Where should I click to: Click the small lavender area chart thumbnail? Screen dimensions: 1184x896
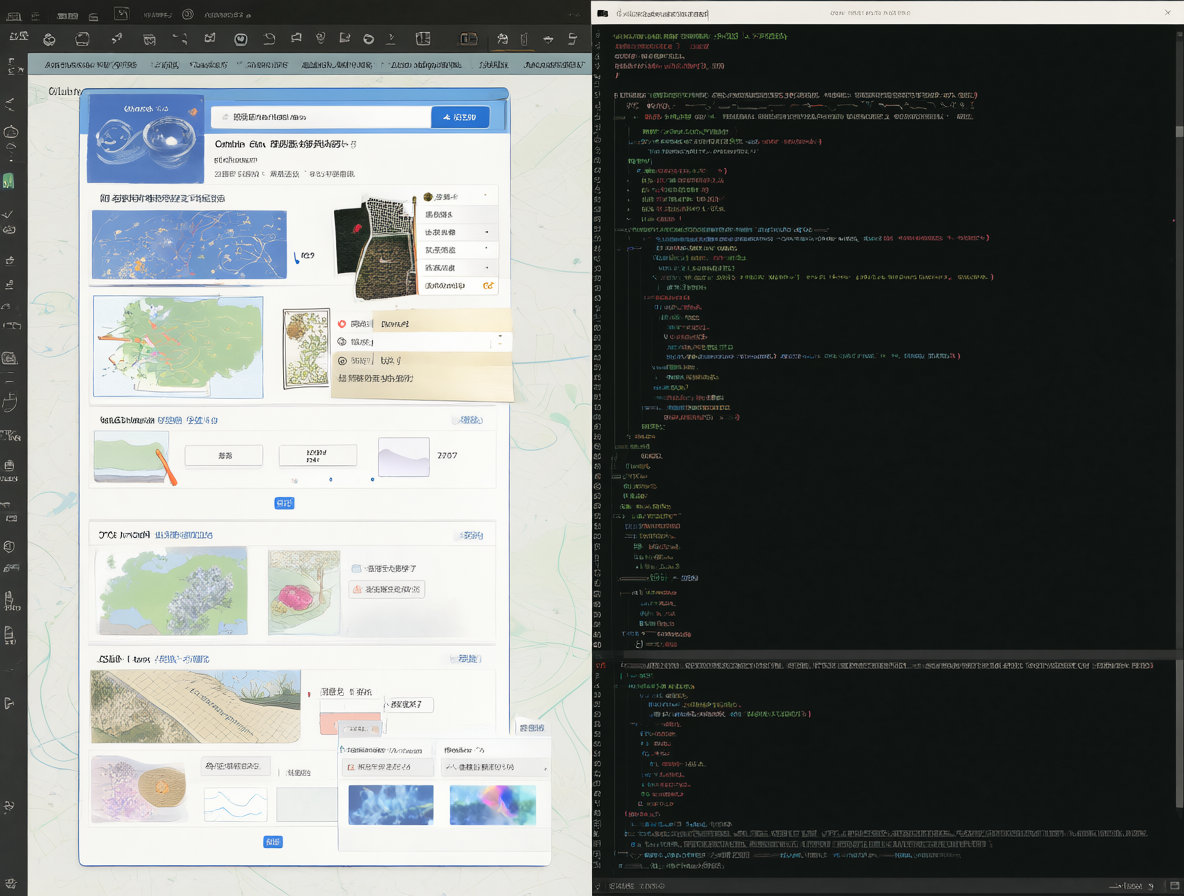pos(404,457)
